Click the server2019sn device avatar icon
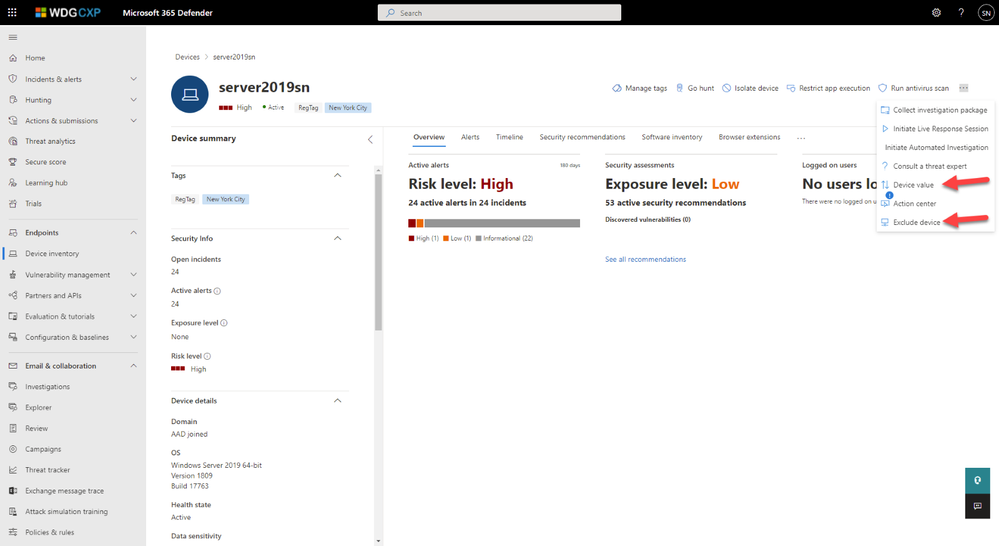This screenshot has width=999, height=546. (x=190, y=94)
